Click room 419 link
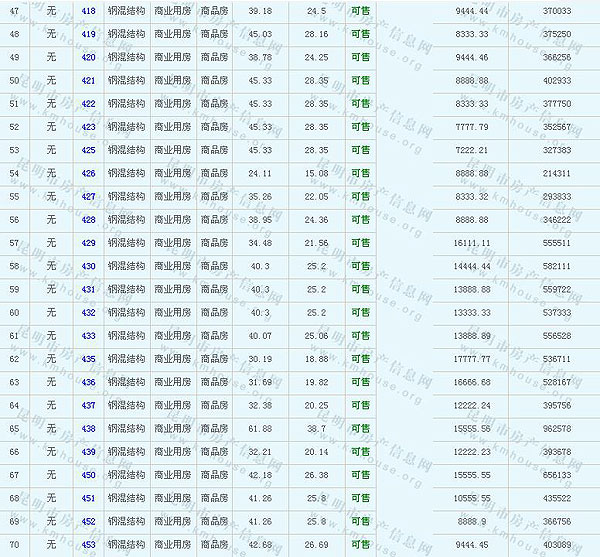600x557 pixels. coord(89,34)
